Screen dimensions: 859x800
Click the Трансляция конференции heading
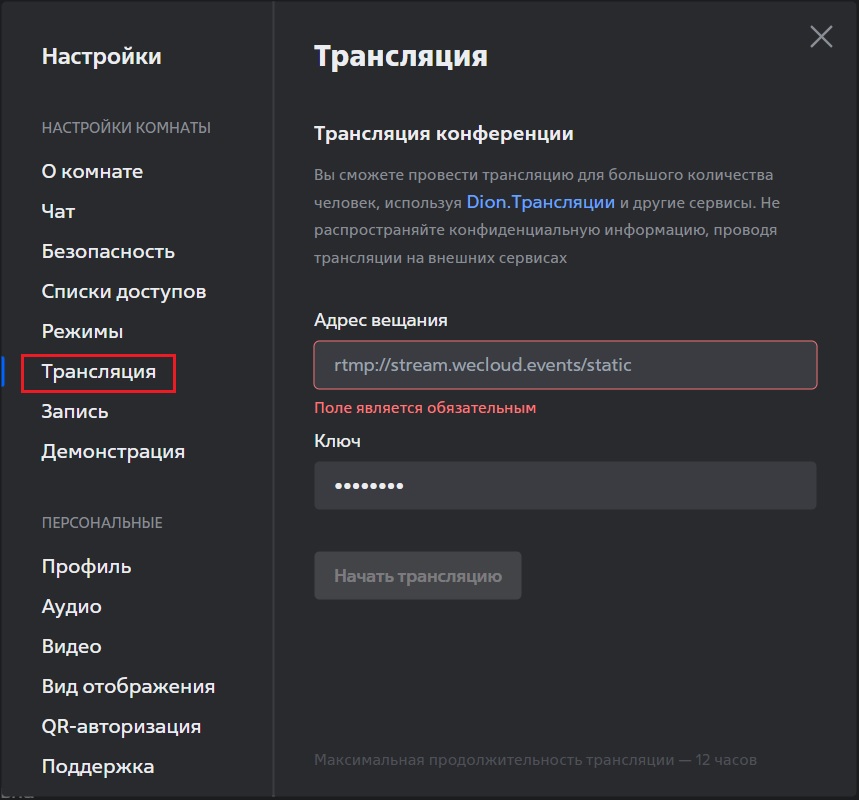tap(444, 133)
